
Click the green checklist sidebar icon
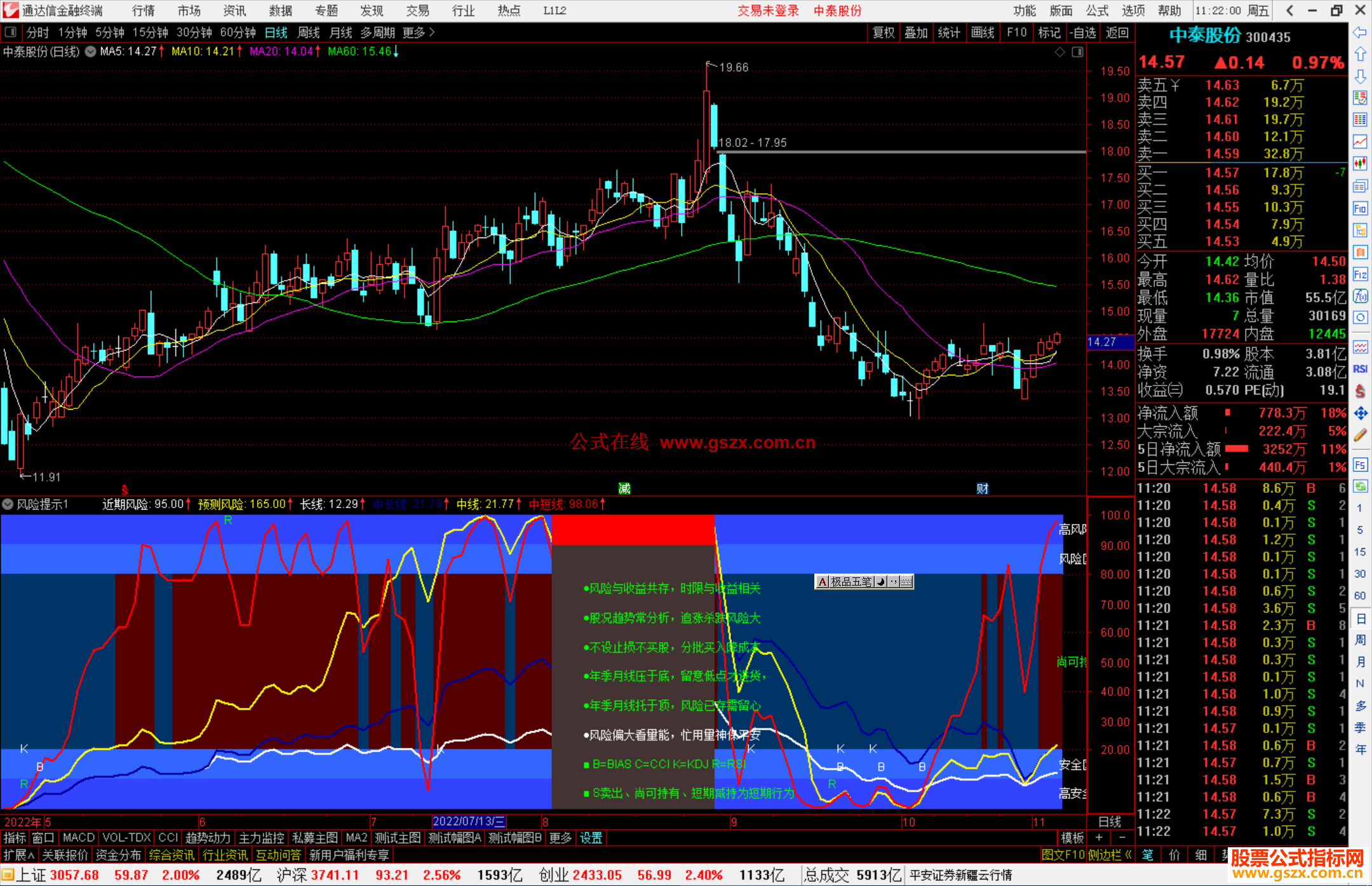tap(1360, 98)
